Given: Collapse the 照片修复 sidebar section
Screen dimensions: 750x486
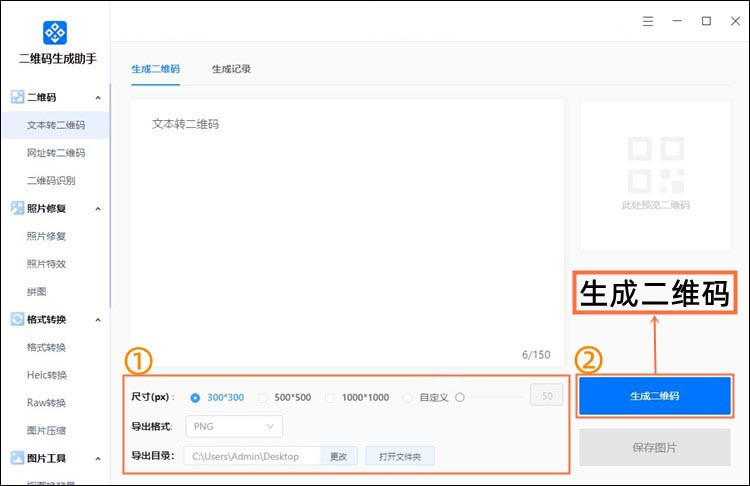Looking at the screenshot, I should coord(98,209).
